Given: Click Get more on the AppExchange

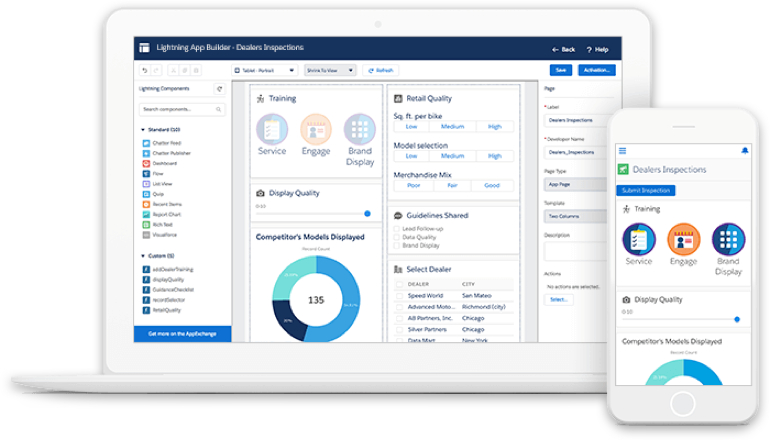Looking at the screenshot, I should coord(182,334).
